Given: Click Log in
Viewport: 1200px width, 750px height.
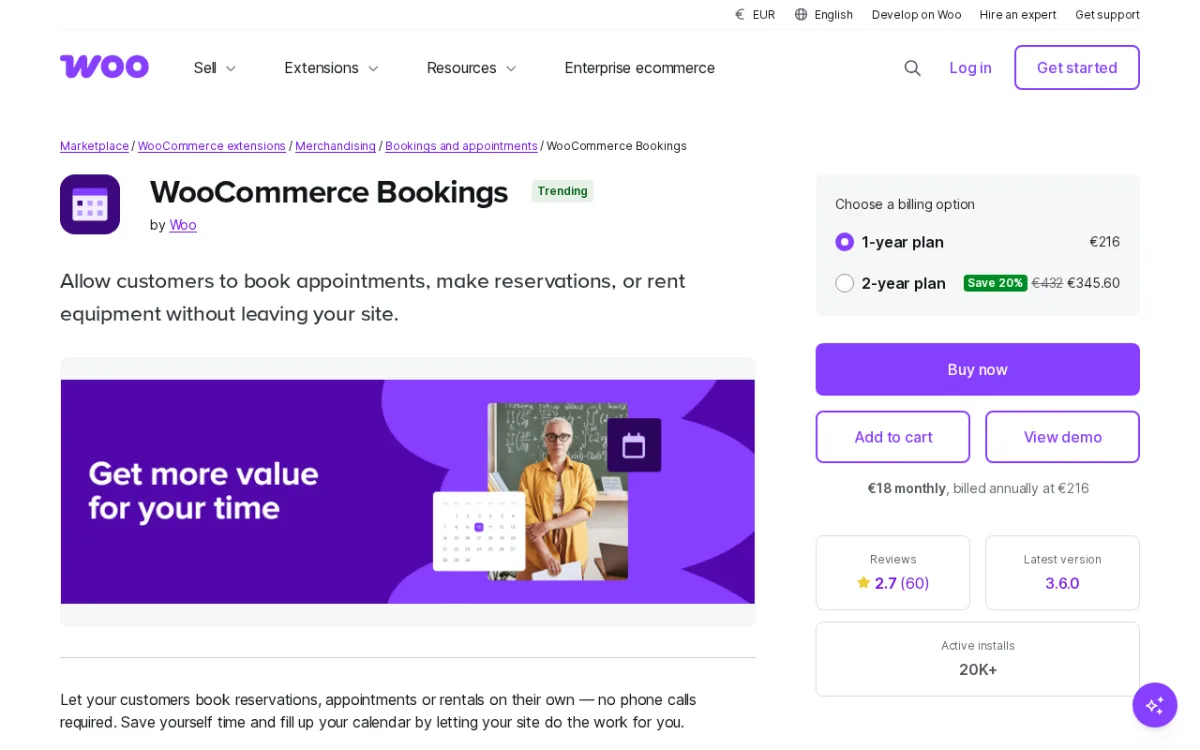Looking at the screenshot, I should point(970,68).
